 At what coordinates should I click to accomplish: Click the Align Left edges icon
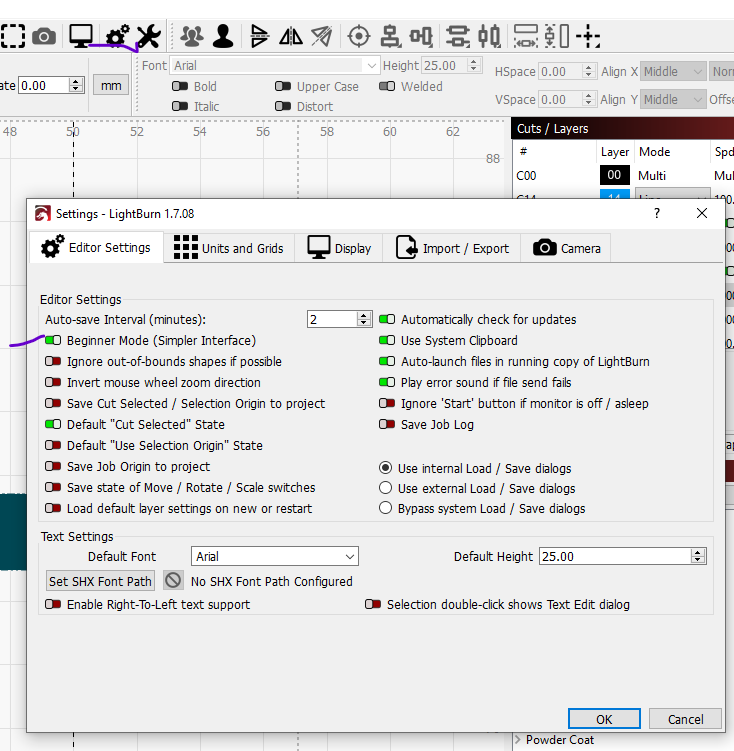tap(390, 36)
